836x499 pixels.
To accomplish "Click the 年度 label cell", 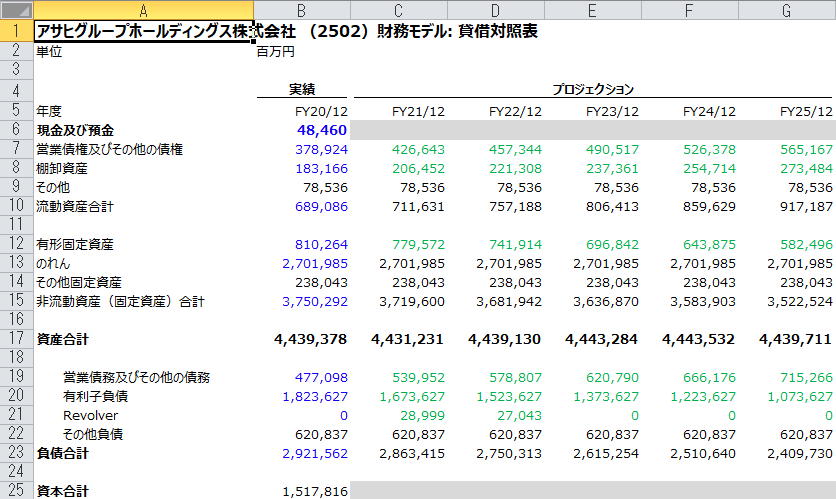I will [49, 111].
